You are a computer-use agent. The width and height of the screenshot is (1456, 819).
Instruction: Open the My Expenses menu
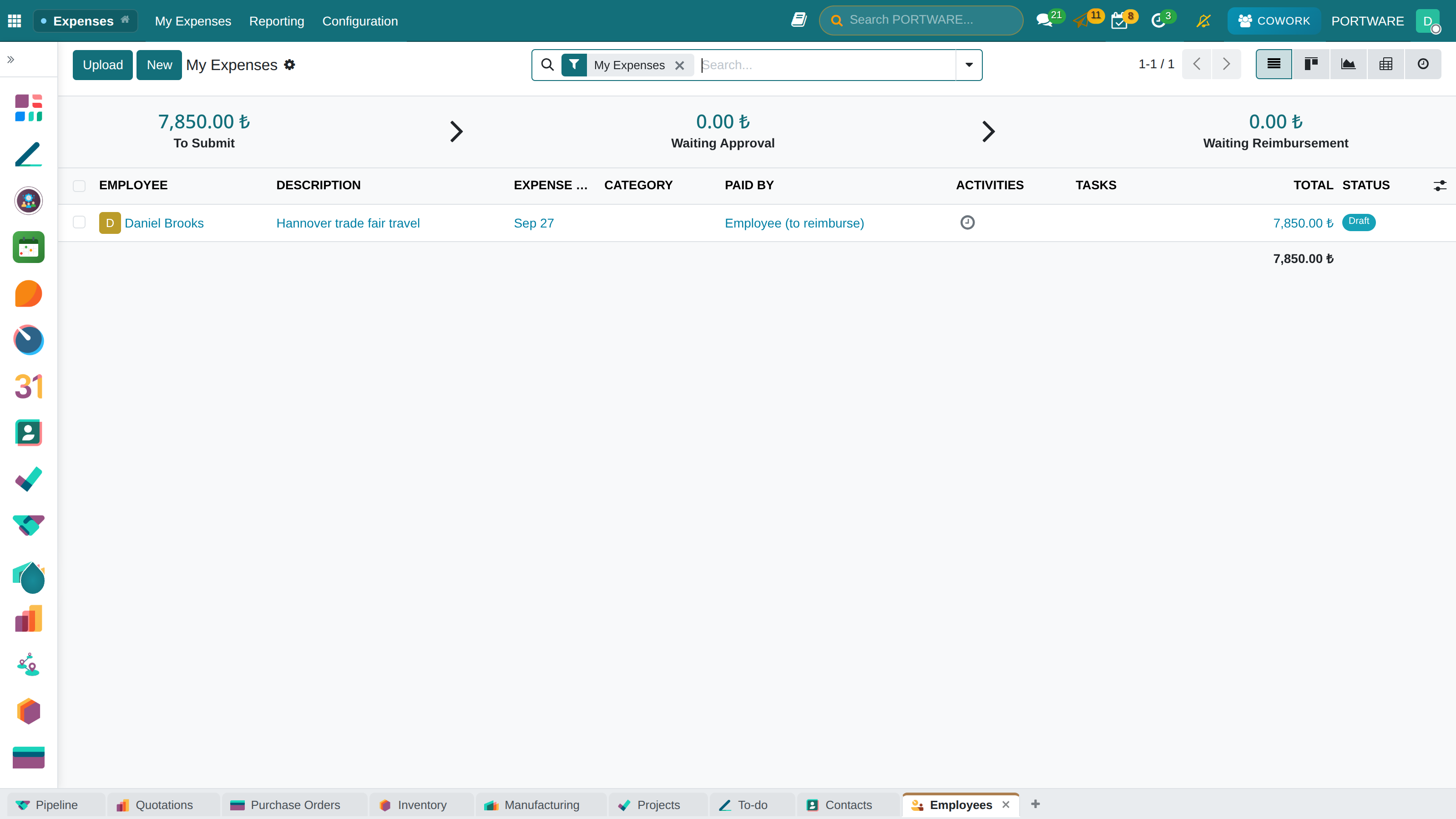click(193, 21)
